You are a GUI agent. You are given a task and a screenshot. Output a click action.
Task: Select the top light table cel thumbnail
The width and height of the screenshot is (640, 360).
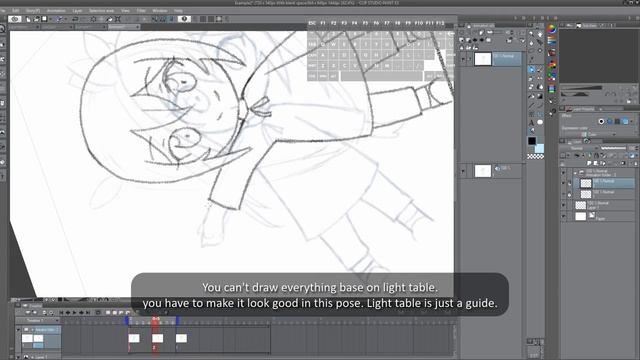click(483, 59)
